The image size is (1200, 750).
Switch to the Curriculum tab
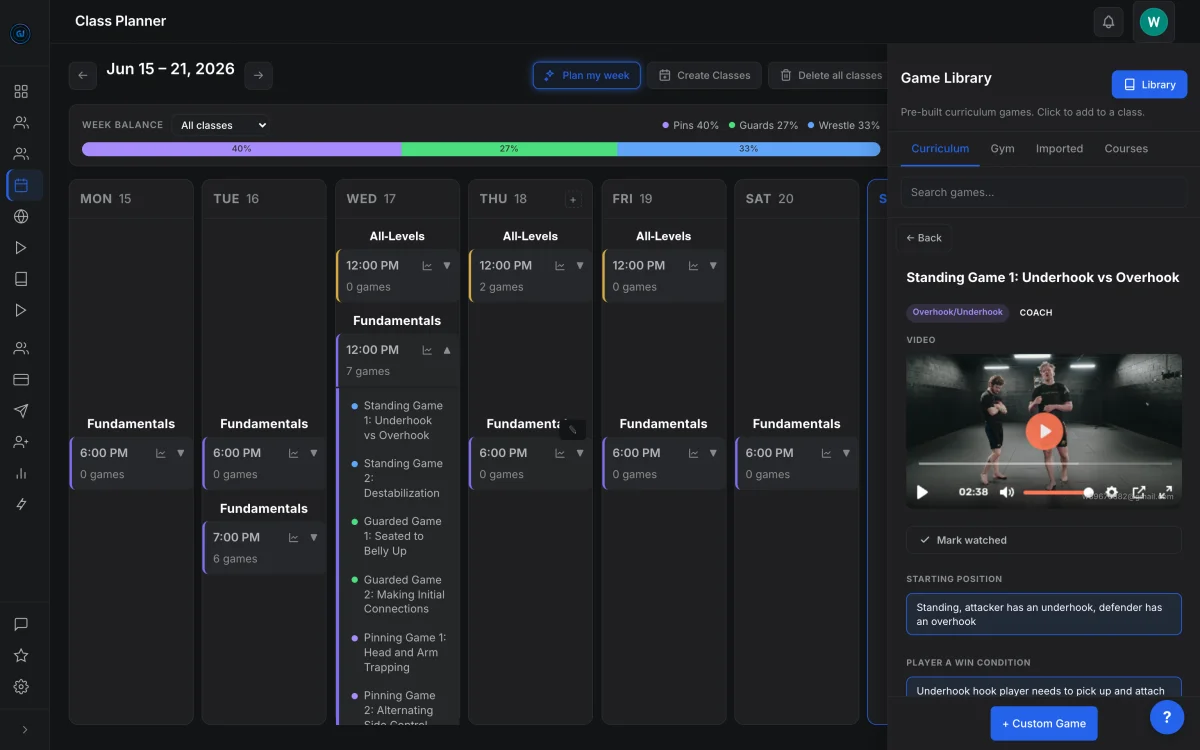[x=940, y=148]
